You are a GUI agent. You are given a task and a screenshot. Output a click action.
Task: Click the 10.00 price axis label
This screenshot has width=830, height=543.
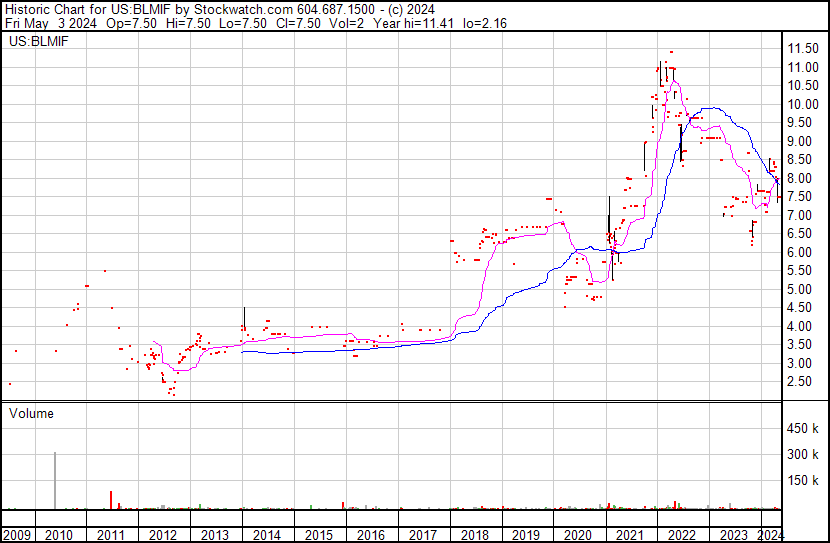pyautogui.click(x=803, y=104)
